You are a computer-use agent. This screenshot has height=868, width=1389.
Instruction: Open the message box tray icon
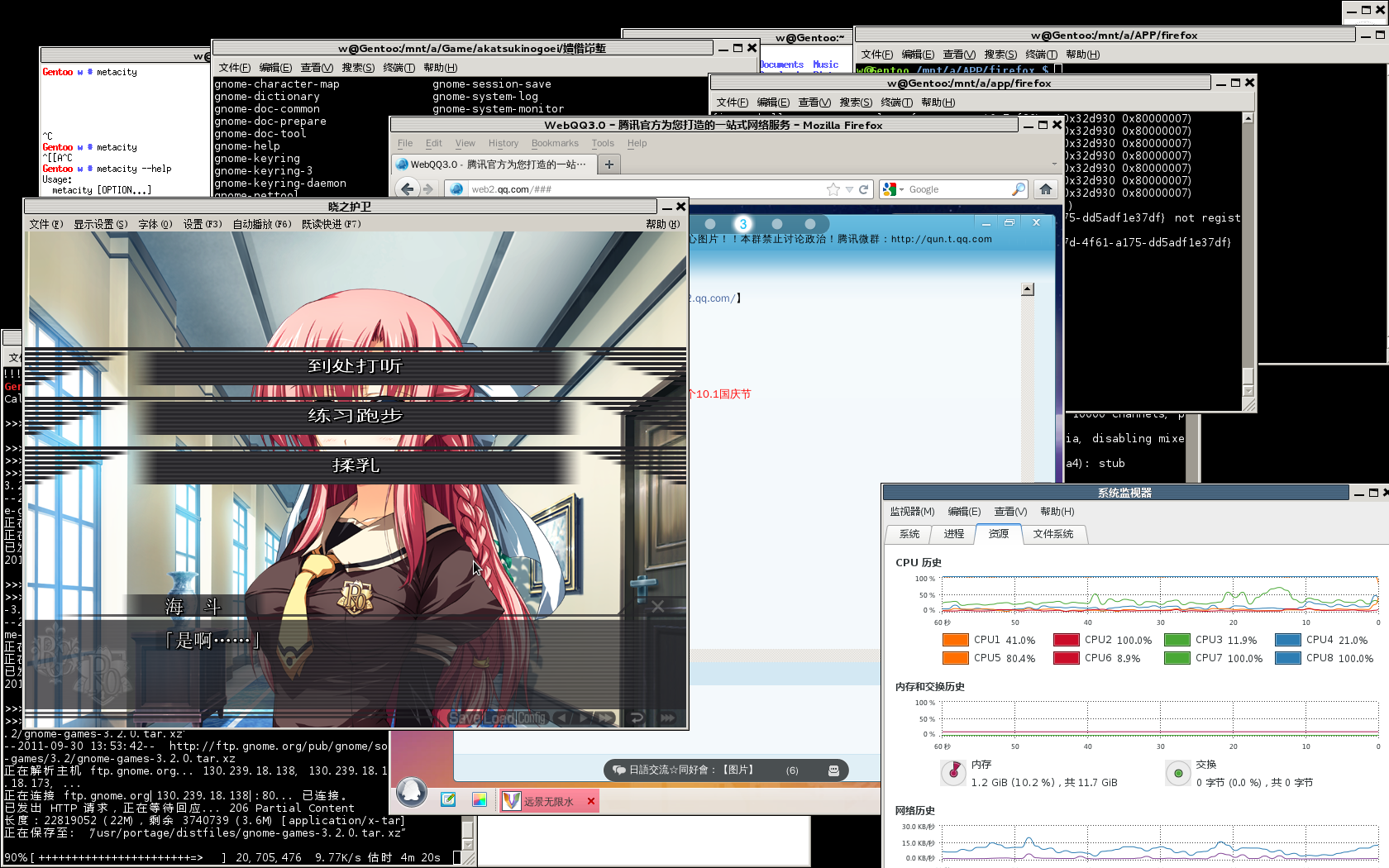pos(833,770)
